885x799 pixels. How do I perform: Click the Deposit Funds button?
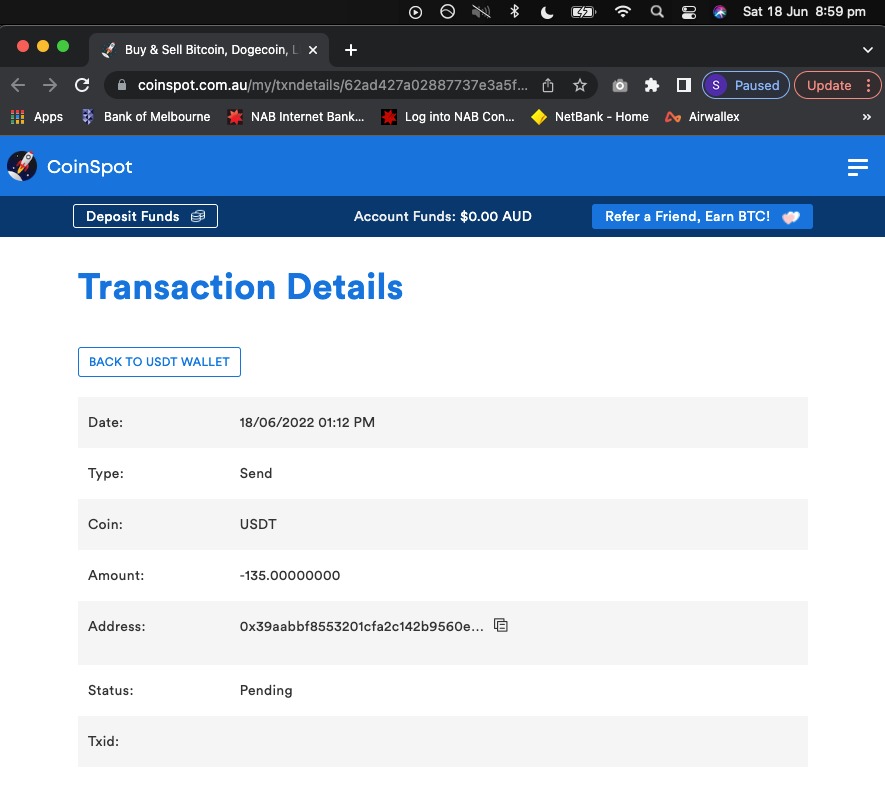pyautogui.click(x=145, y=216)
